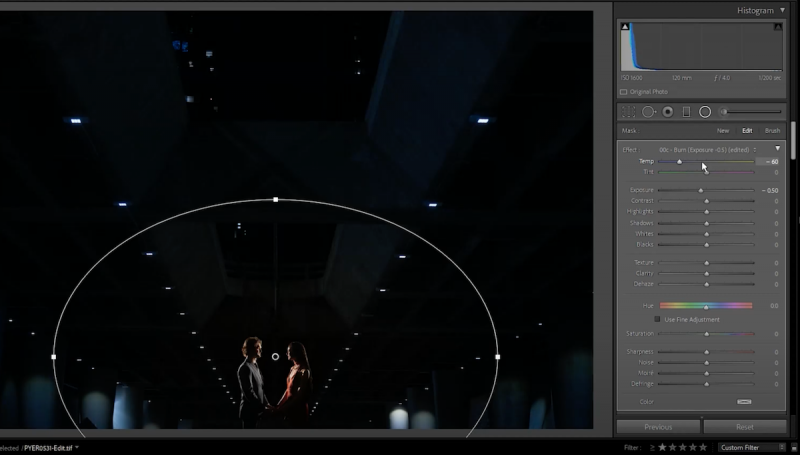Screen dimensions: 800x455
Task: Click the Defringe slider handle
Action: coord(707,384)
